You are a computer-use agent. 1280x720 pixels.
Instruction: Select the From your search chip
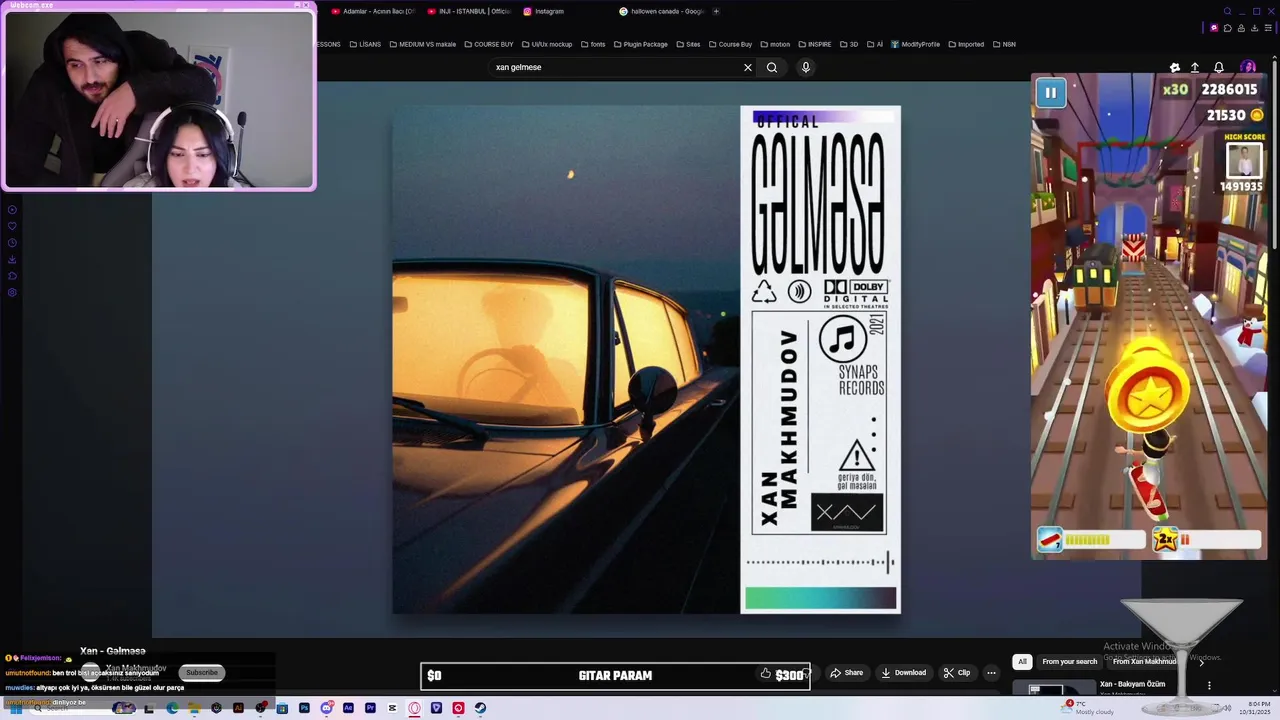coord(1069,661)
